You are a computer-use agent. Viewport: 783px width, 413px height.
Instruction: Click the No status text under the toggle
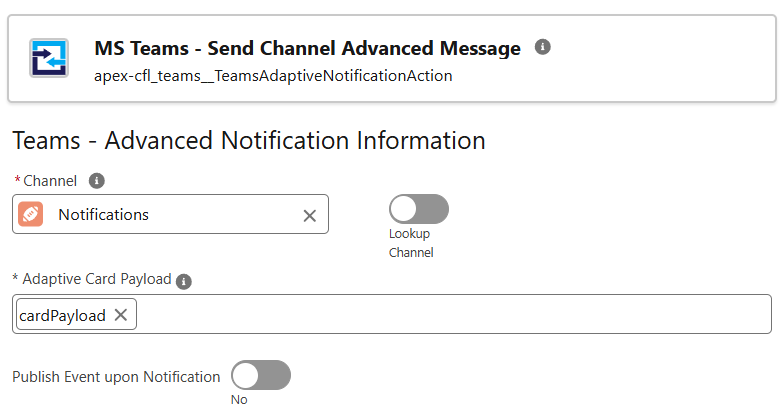[x=239, y=400]
